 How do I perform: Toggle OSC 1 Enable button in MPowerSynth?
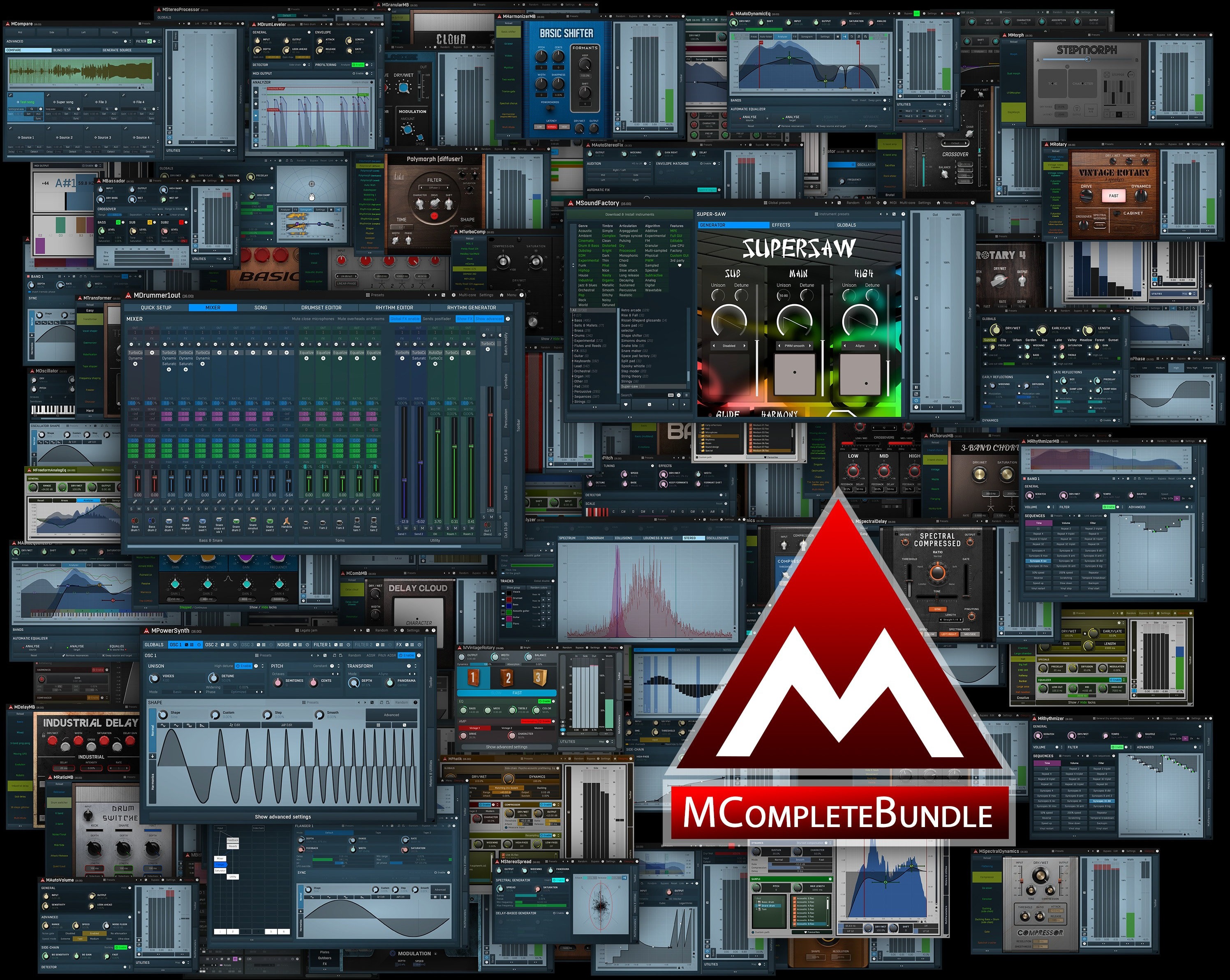pyautogui.click(x=407, y=655)
